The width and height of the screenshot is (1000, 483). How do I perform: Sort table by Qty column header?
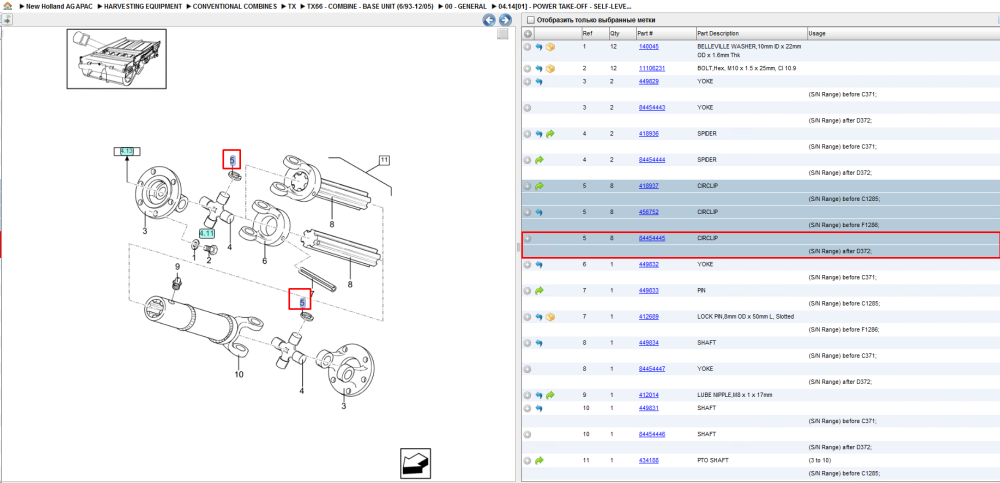614,33
